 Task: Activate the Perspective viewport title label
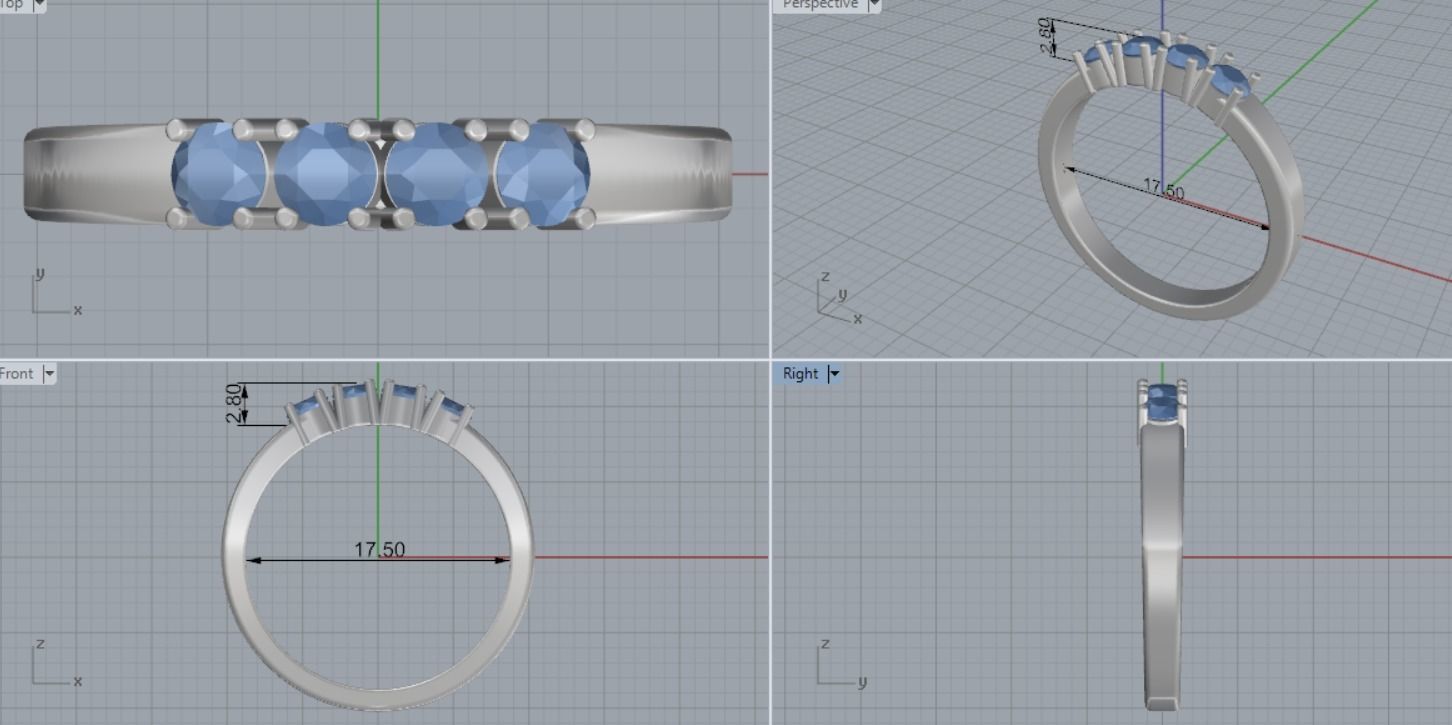pyautogui.click(x=820, y=4)
